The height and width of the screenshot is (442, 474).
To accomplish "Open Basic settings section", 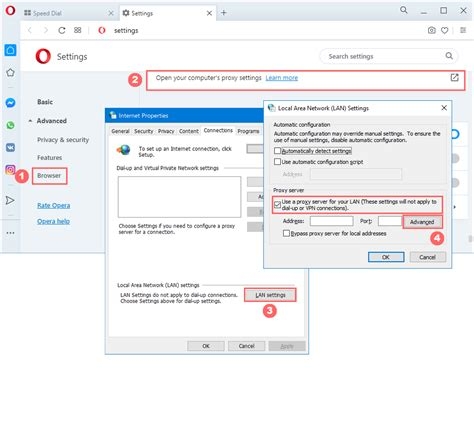I will coord(45,102).
